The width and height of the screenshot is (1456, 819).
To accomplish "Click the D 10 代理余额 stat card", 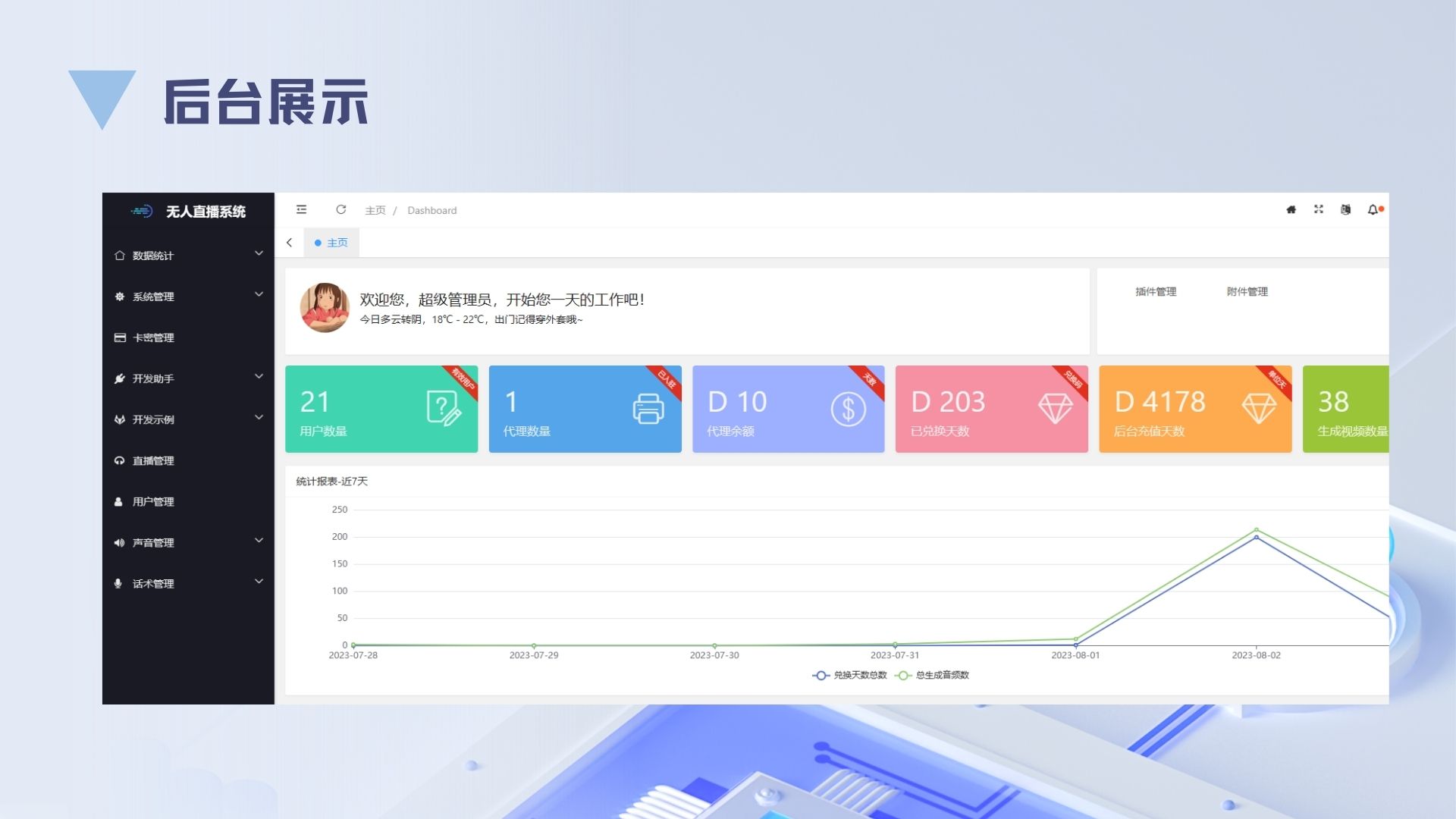I will (789, 409).
